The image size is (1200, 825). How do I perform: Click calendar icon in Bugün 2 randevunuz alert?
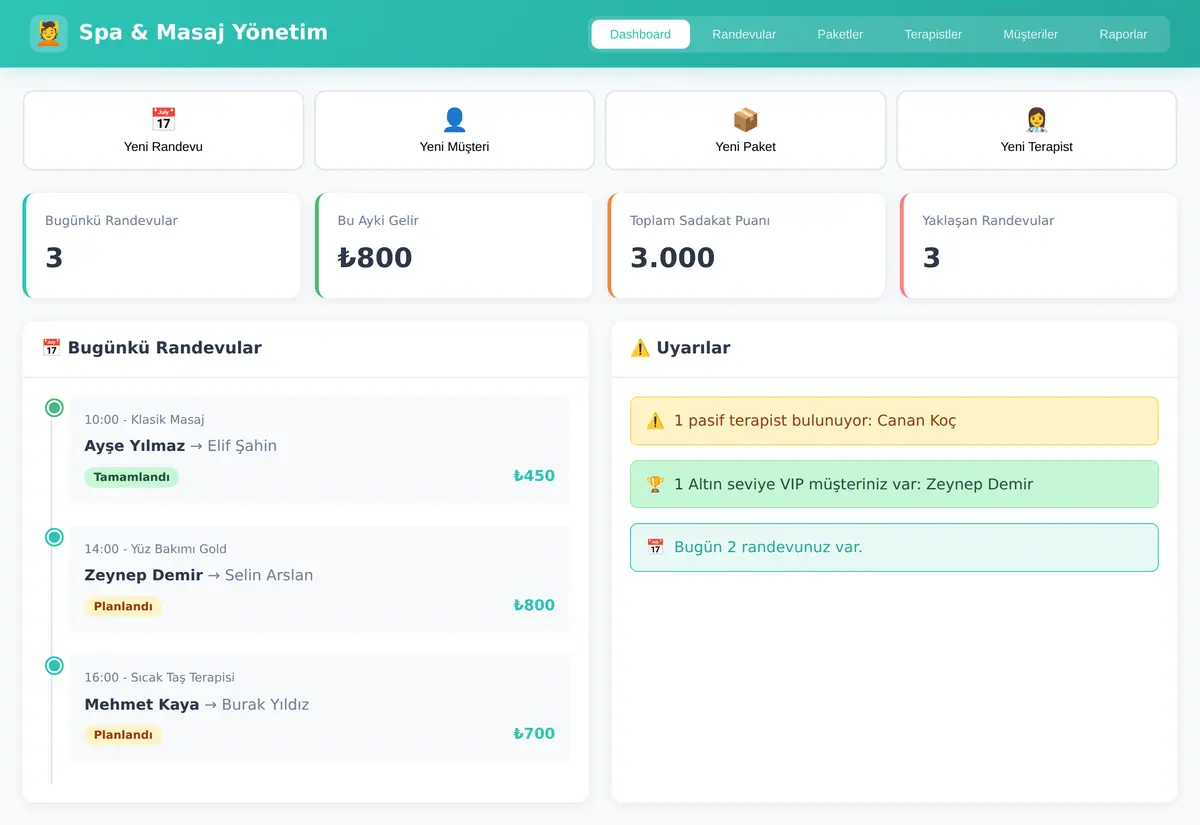655,547
